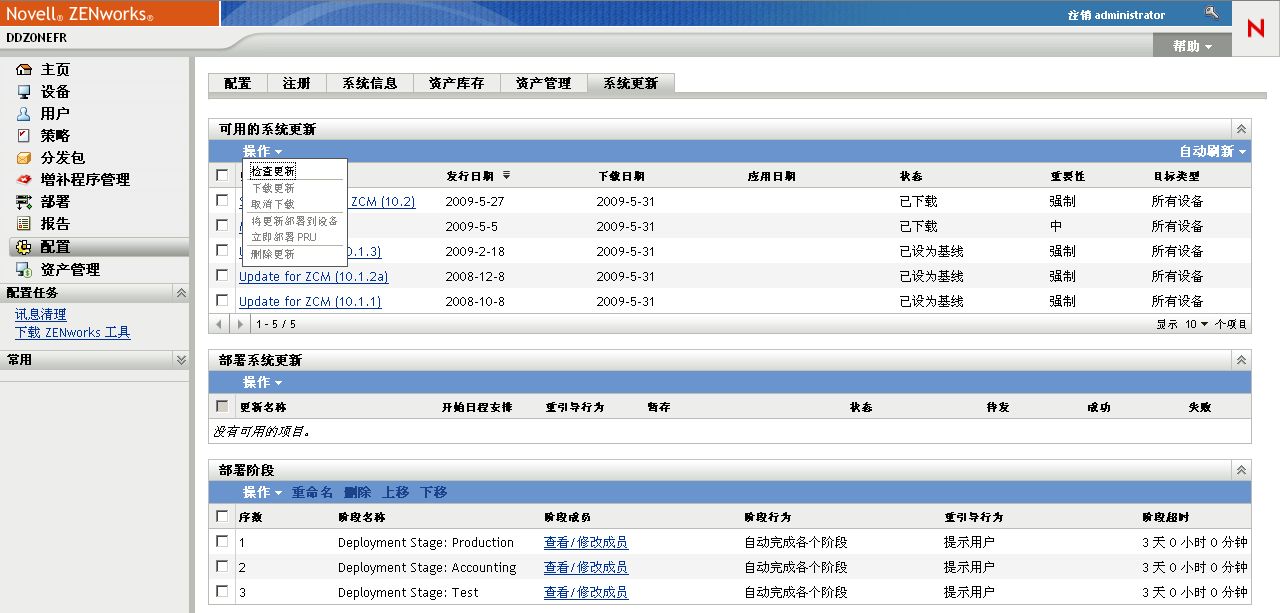Viewport: 1280px width, 613px height.
Task: Tick checkbox for Deployment Stage: Test
Action: 222,592
